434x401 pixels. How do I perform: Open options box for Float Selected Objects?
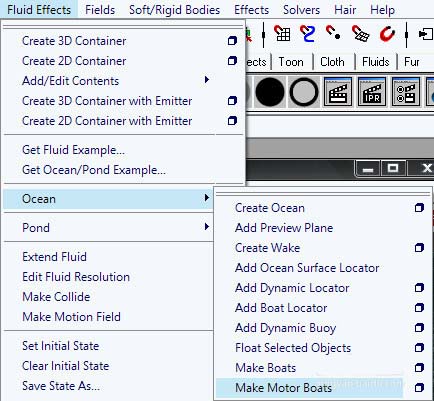[419, 348]
